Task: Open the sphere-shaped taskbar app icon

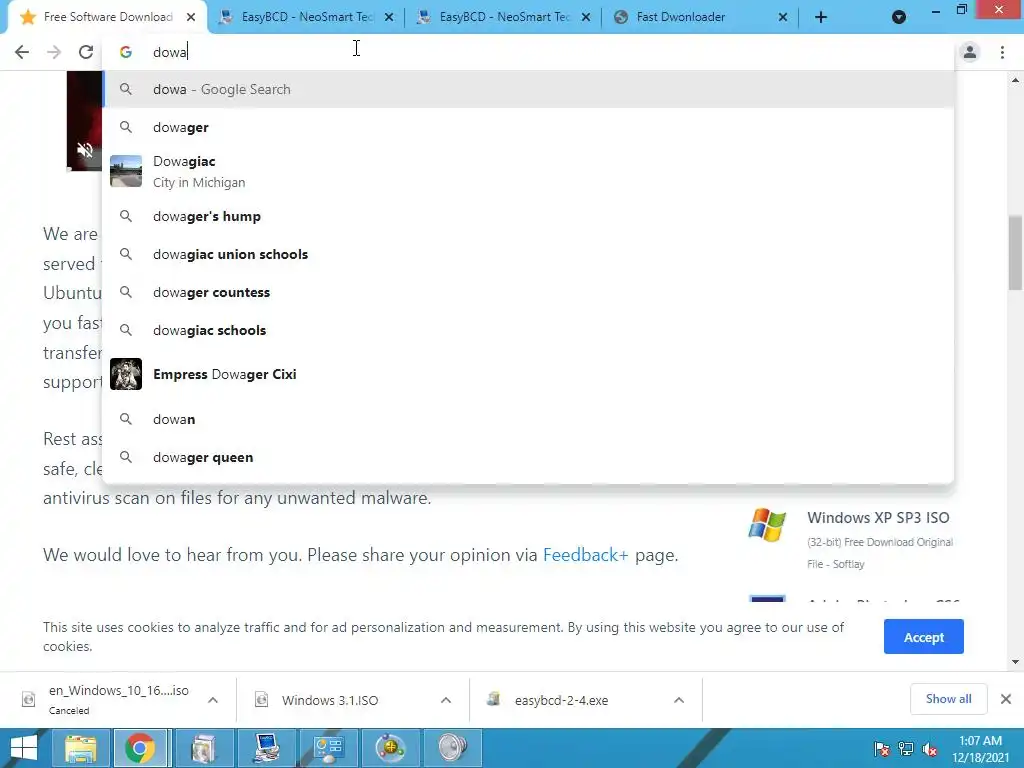Action: (x=390, y=748)
